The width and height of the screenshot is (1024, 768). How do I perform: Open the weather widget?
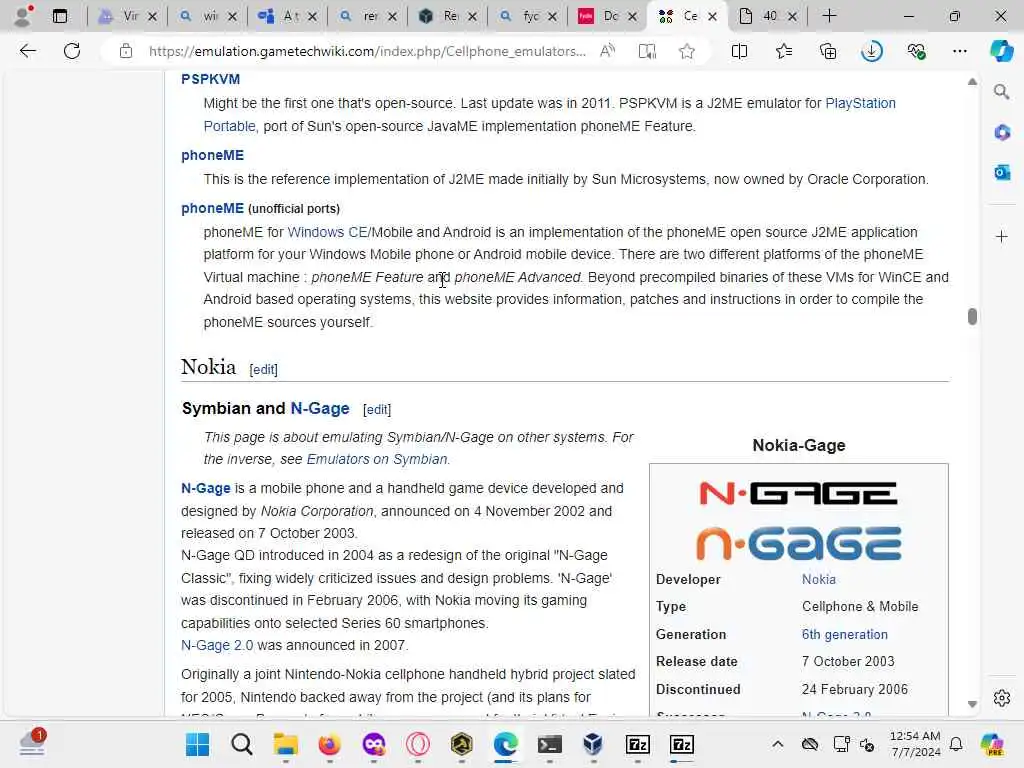click(x=31, y=743)
